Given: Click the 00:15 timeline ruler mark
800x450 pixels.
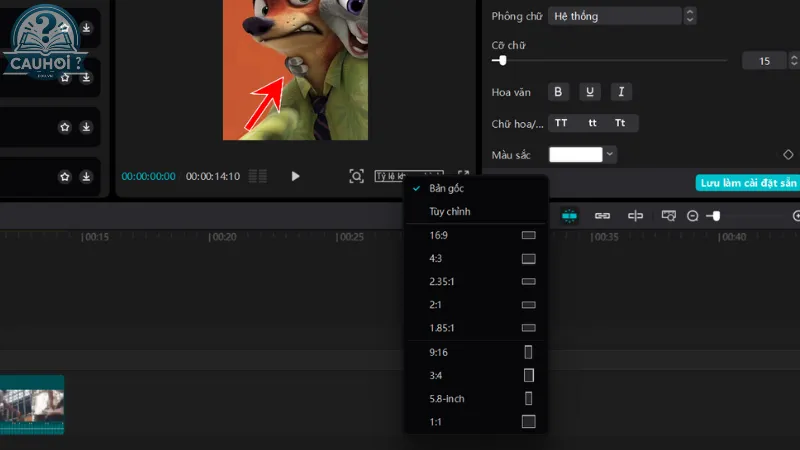Looking at the screenshot, I should pos(95,237).
